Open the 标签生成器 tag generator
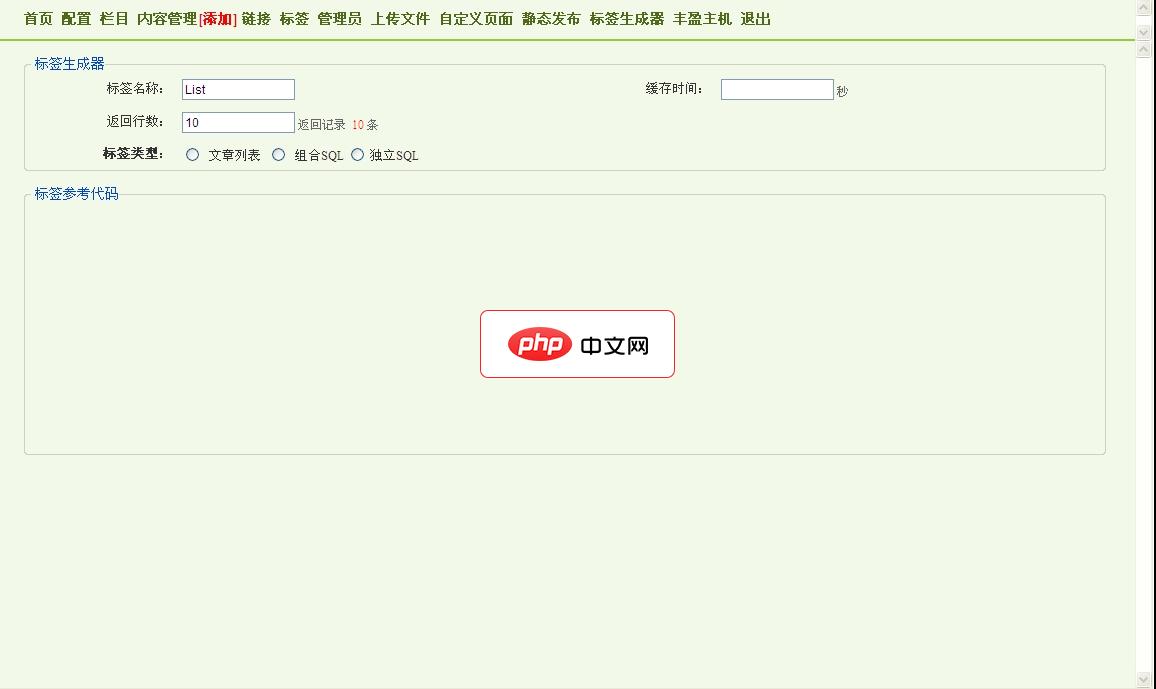The width and height of the screenshot is (1156, 689). coord(627,18)
